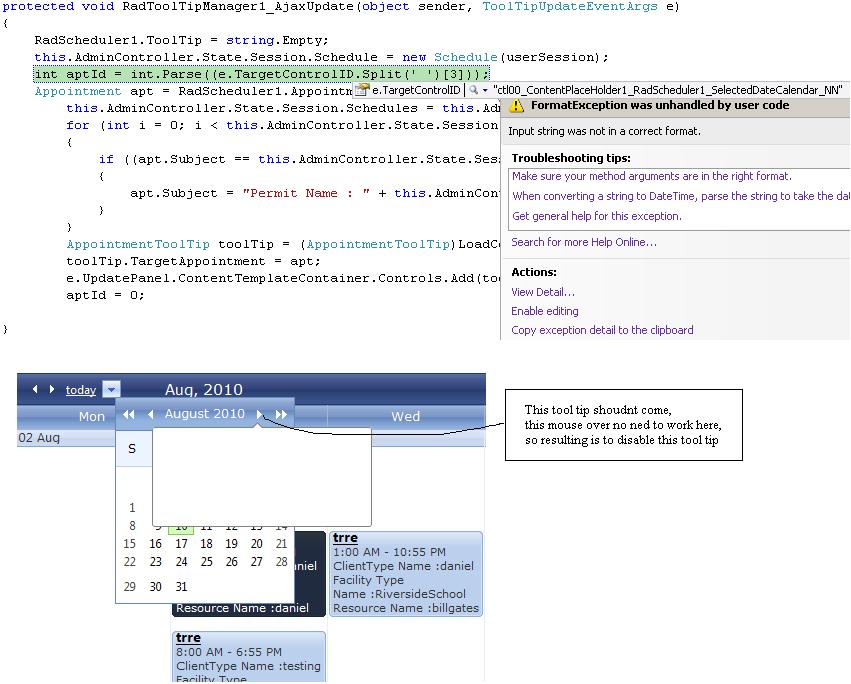Select day 23 in the calendar
This screenshot has width=851, height=684.
point(156,561)
